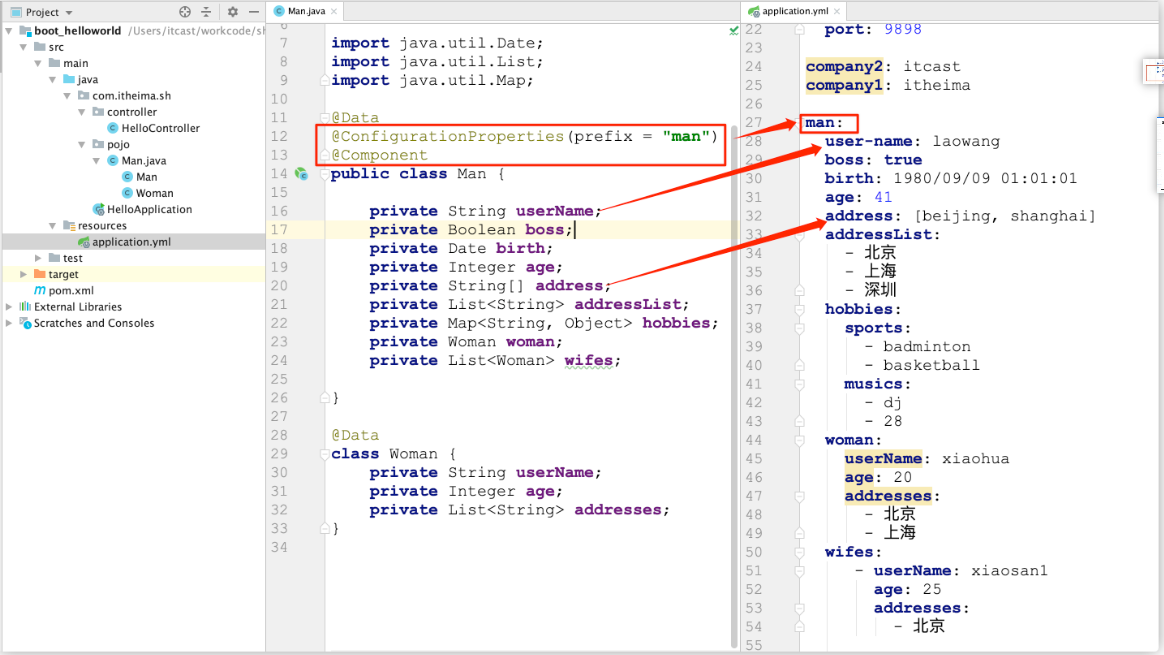Click the pom.xml Maven icon

coord(39,290)
